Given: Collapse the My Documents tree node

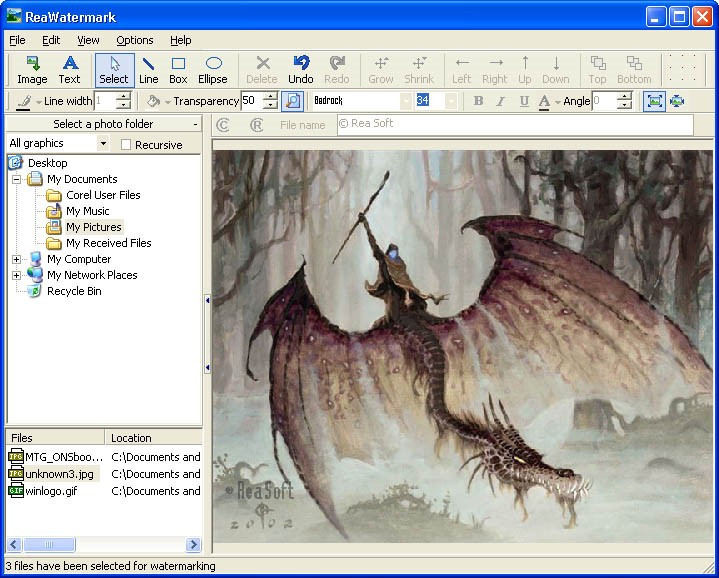Looking at the screenshot, I should (x=17, y=179).
